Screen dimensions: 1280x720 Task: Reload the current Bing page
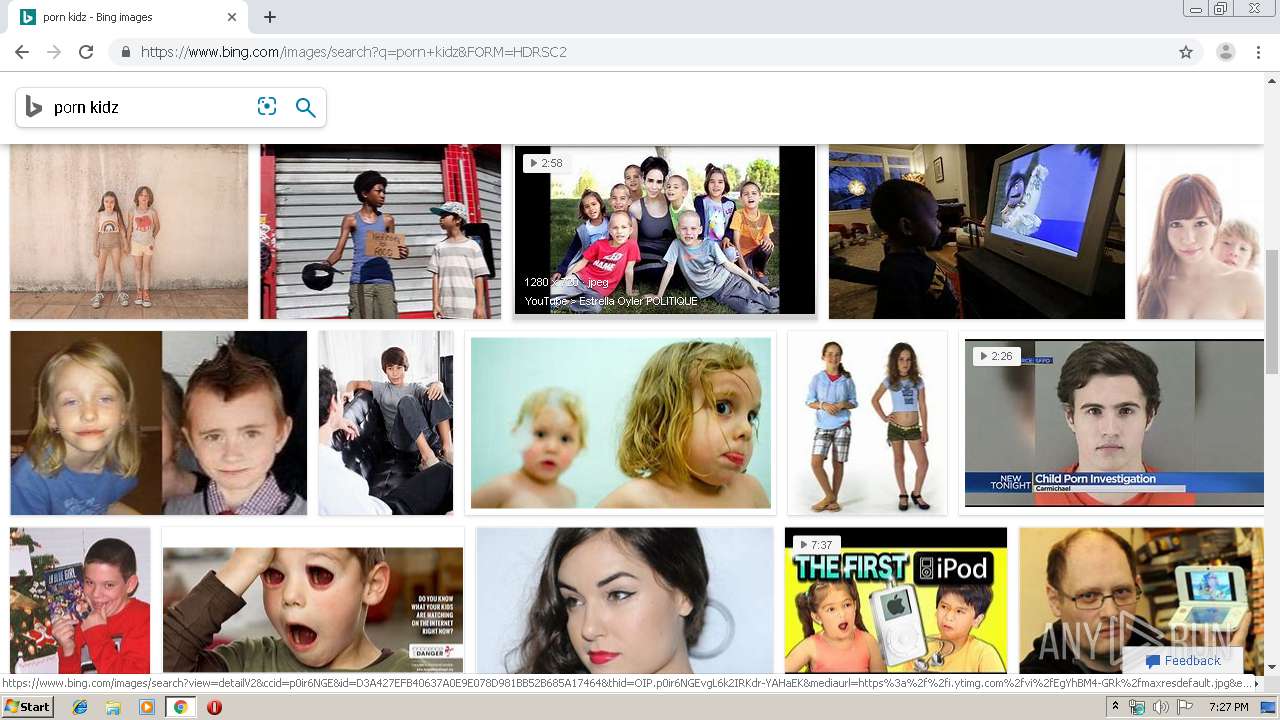coord(86,52)
